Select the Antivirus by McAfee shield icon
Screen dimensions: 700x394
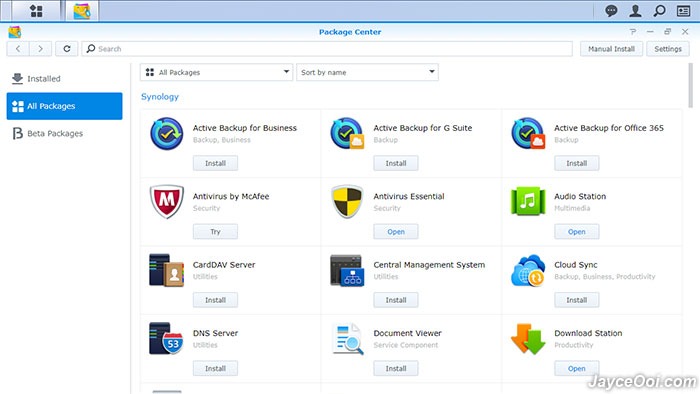pos(167,201)
